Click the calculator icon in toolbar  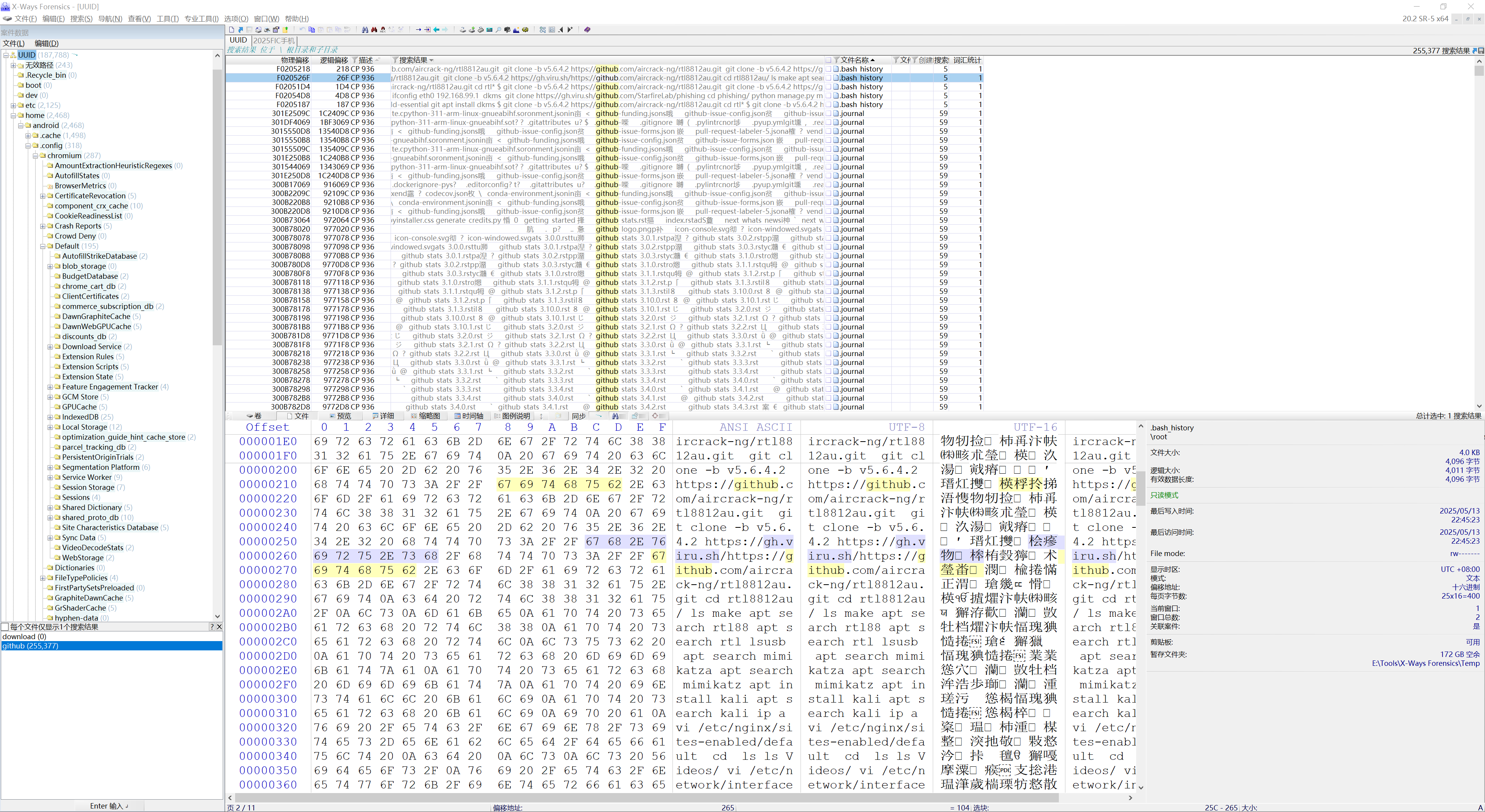pos(490,29)
